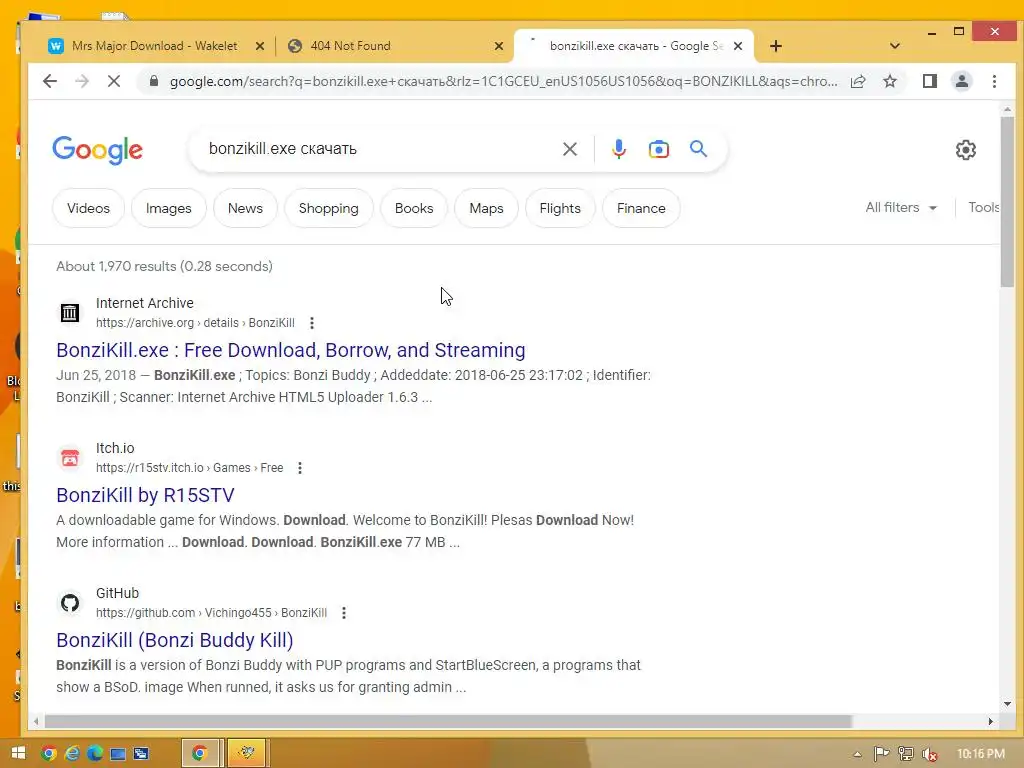
Task: Click the scroll down arrow
Action: 1006,704
